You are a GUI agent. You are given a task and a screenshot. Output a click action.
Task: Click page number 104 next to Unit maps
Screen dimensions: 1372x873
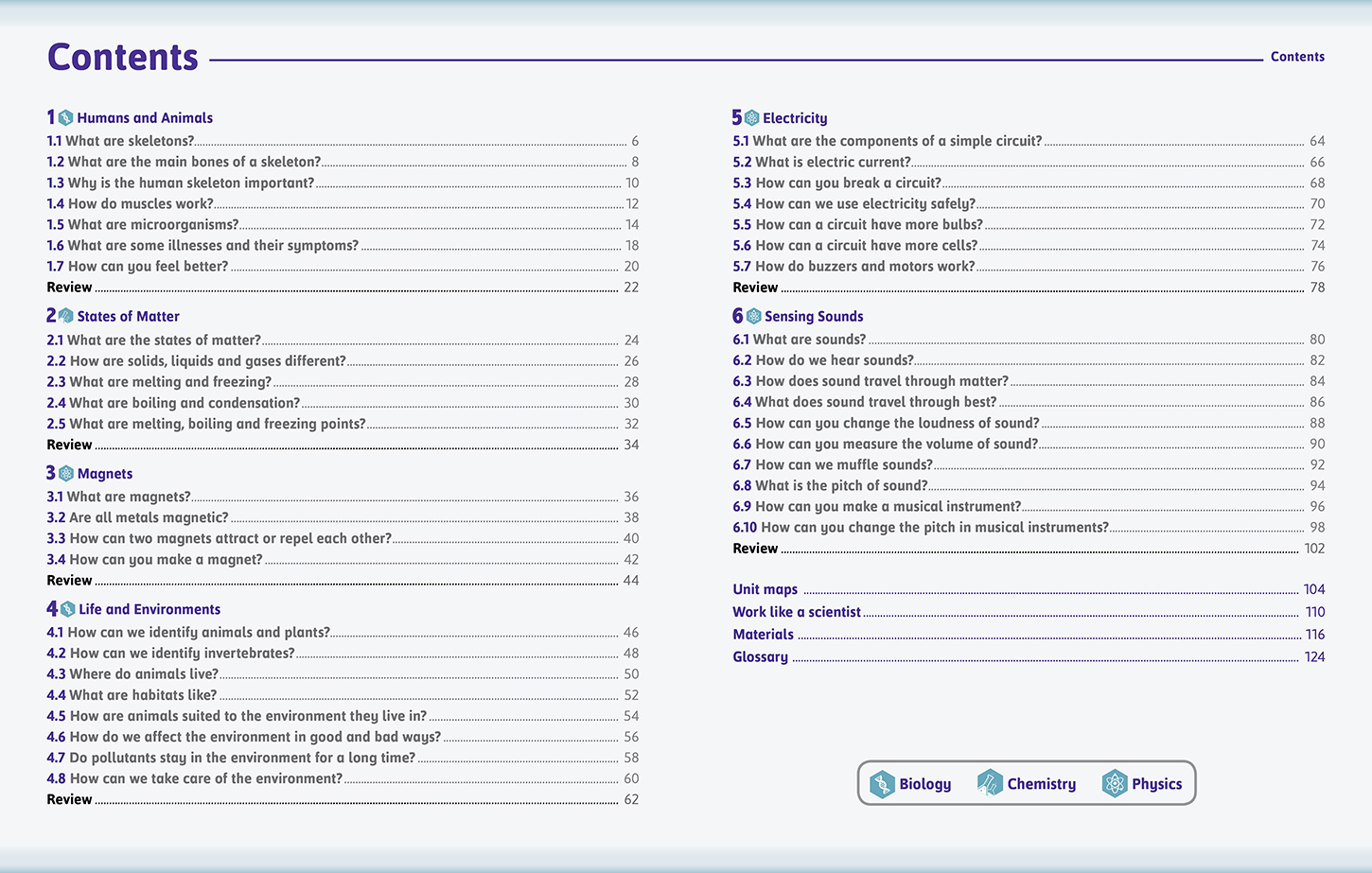[x=1313, y=589]
